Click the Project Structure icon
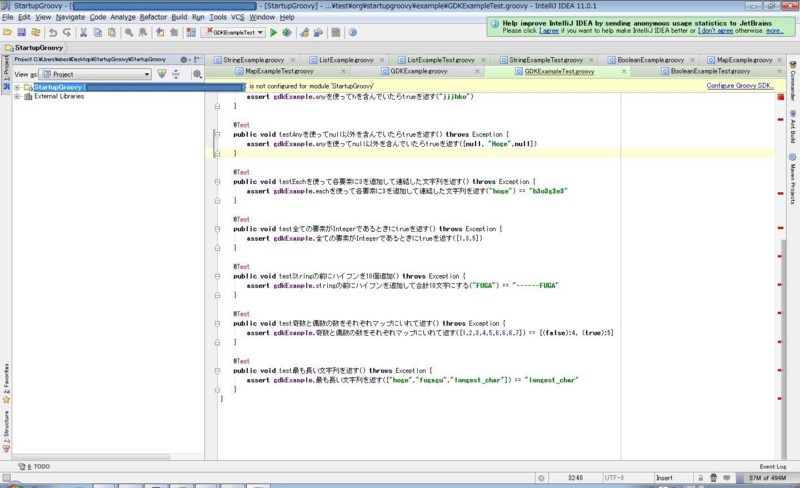800x488 pixels. tap(191, 32)
